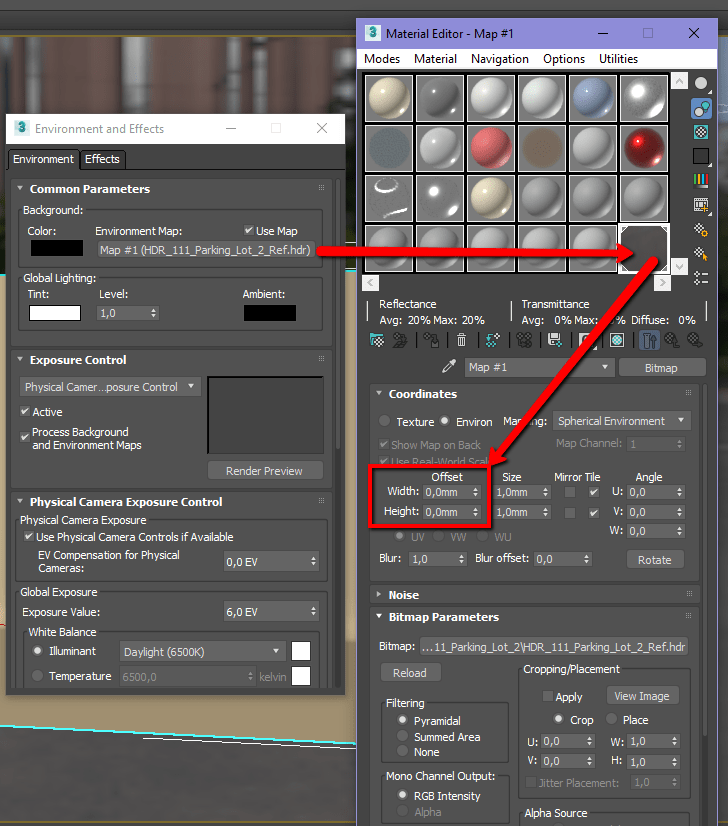Open the Modes menu
Image resolution: width=728 pixels, height=826 pixels.
point(382,58)
